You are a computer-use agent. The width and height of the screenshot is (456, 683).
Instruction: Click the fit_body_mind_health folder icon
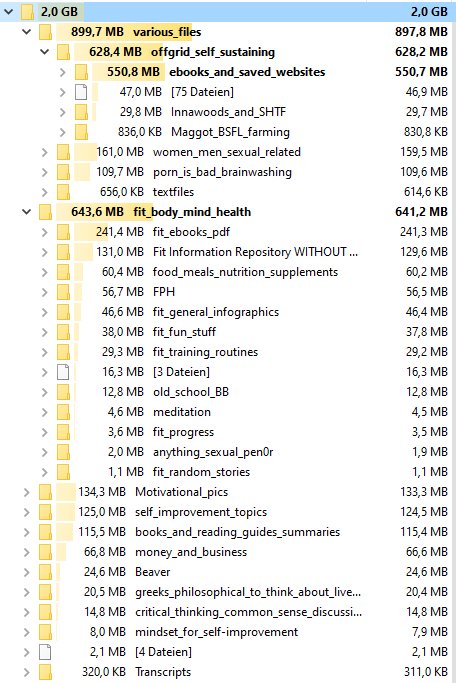[x=45, y=212]
